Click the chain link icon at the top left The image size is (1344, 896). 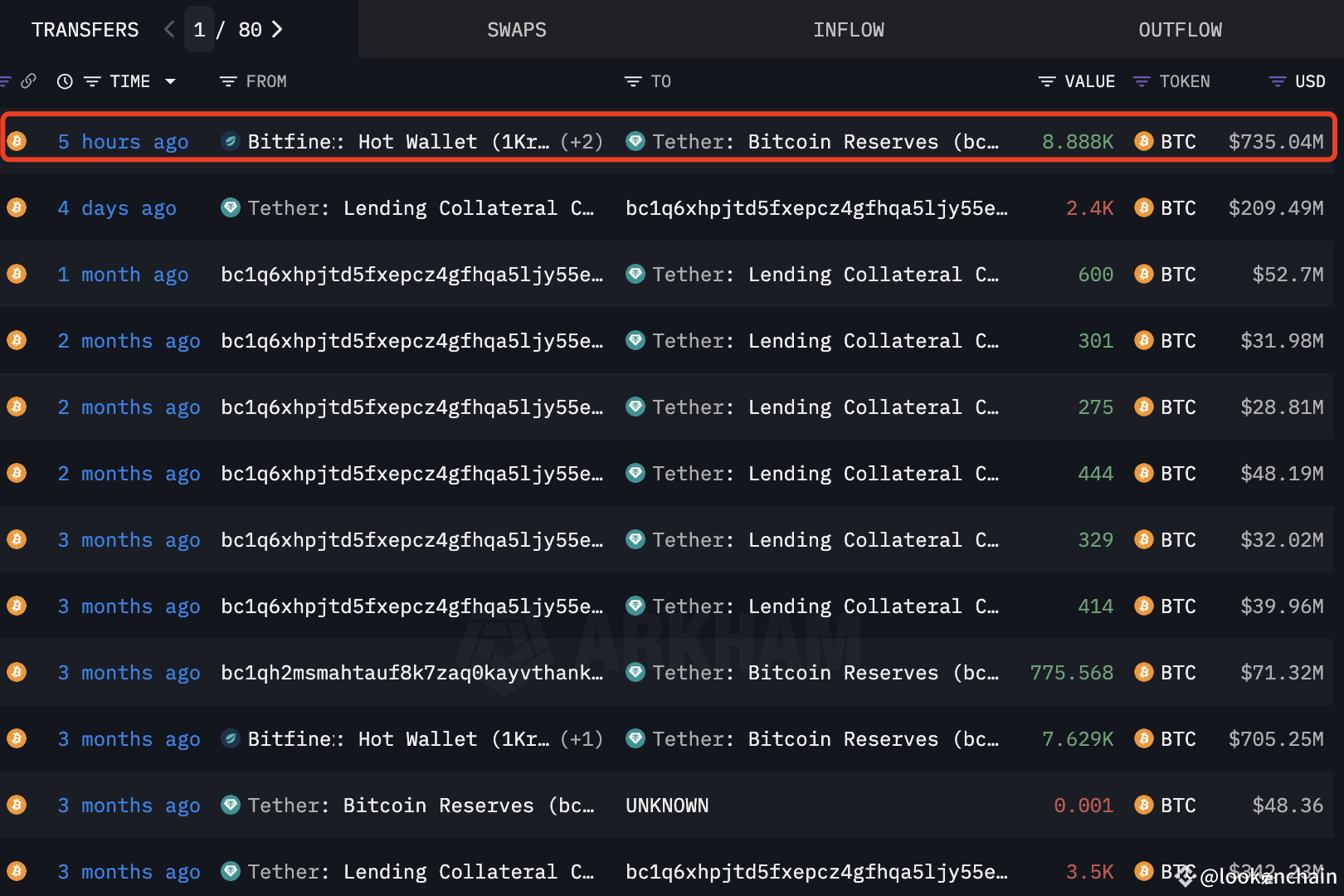tap(30, 80)
